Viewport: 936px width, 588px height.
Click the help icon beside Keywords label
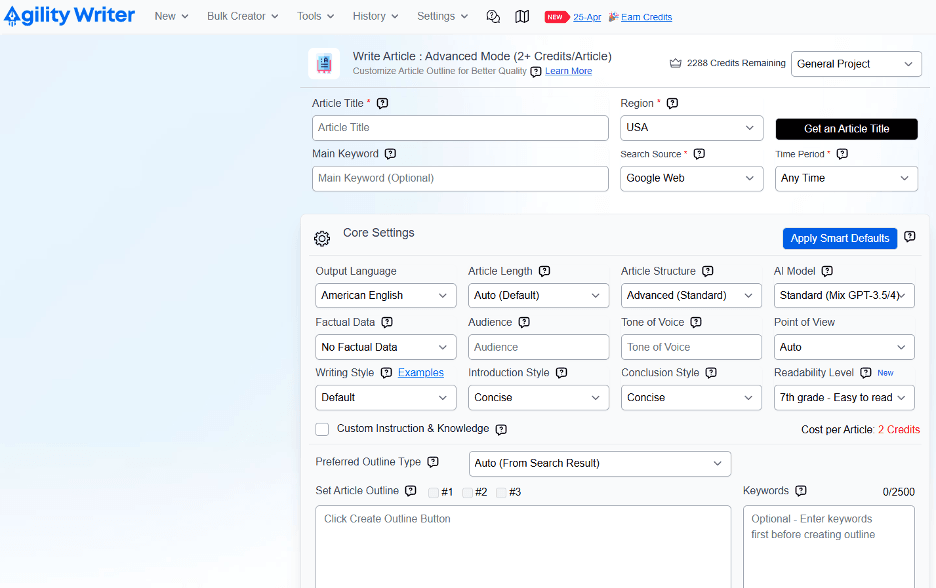point(801,491)
